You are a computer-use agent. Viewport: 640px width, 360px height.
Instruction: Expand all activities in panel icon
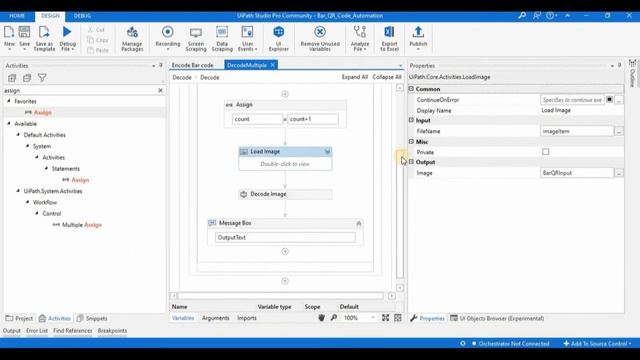(x=12, y=78)
